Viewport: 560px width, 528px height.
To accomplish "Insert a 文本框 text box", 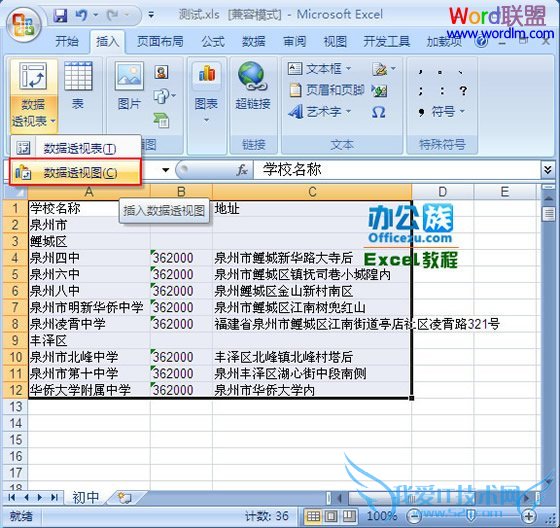I will tap(320, 69).
